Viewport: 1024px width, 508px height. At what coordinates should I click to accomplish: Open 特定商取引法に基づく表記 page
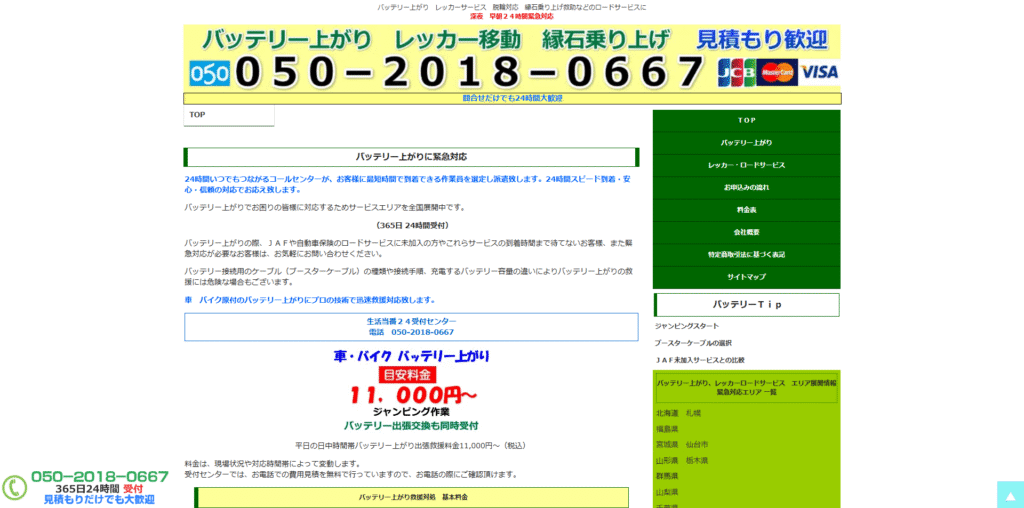point(746,255)
